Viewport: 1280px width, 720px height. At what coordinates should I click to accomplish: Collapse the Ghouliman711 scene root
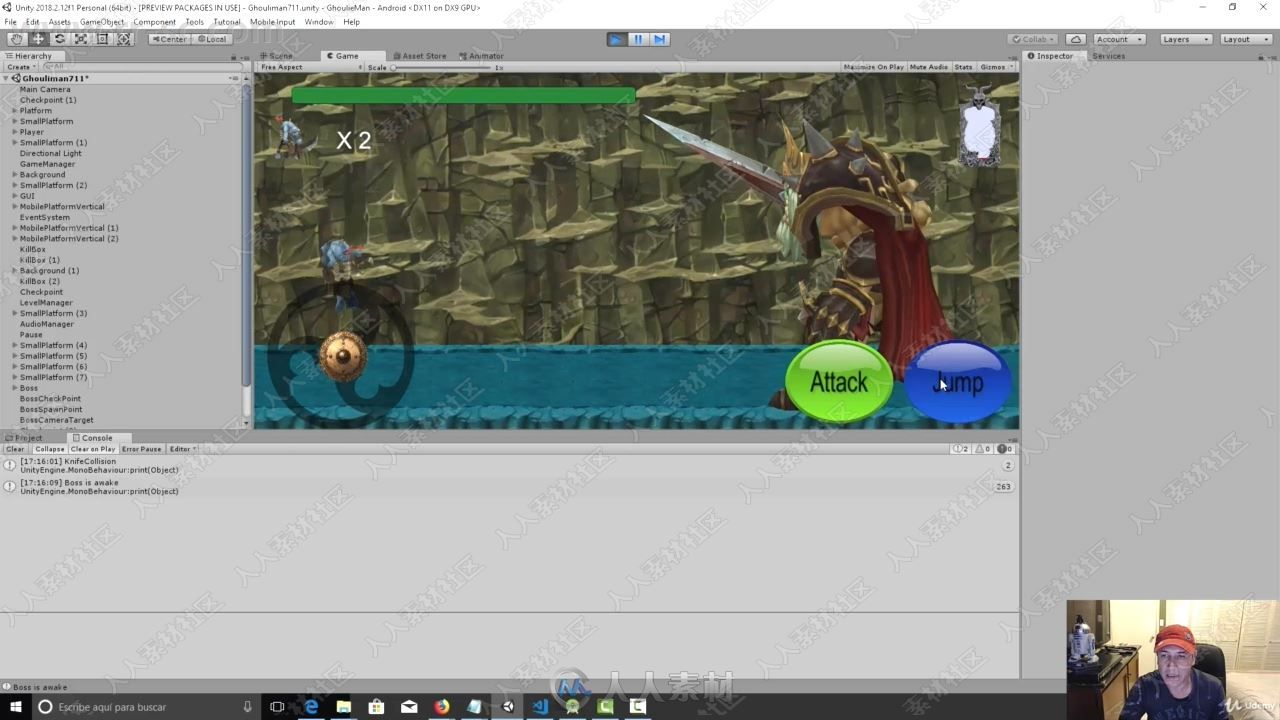click(x=6, y=78)
